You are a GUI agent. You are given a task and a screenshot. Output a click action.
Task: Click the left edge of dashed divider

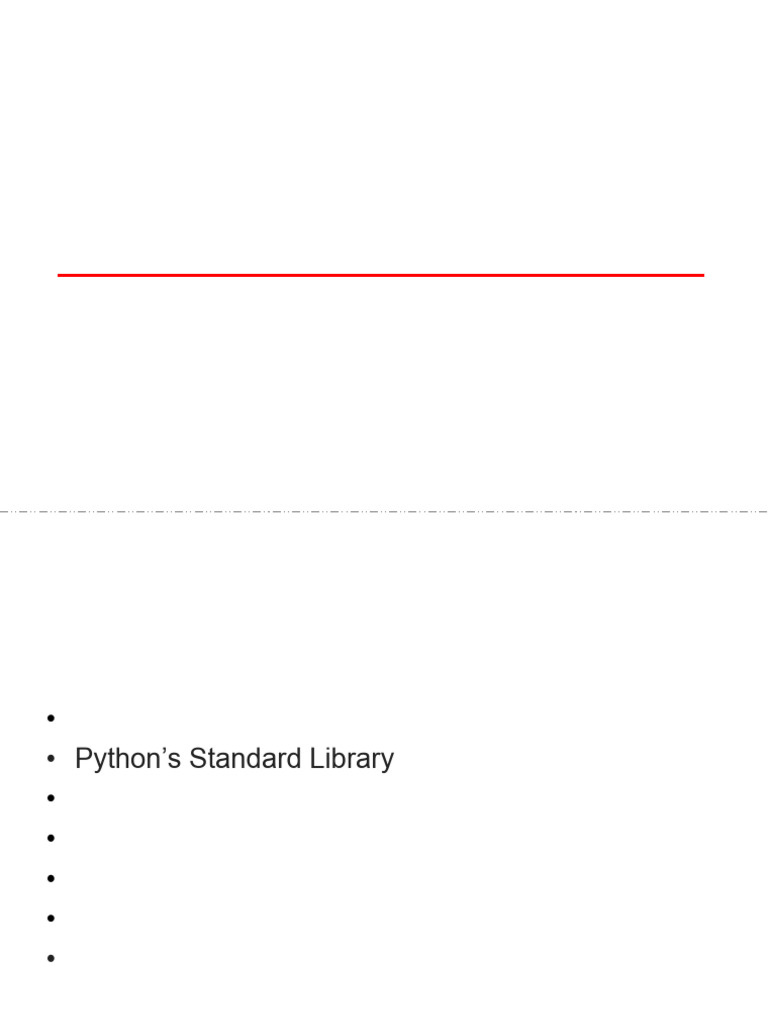click(5, 511)
